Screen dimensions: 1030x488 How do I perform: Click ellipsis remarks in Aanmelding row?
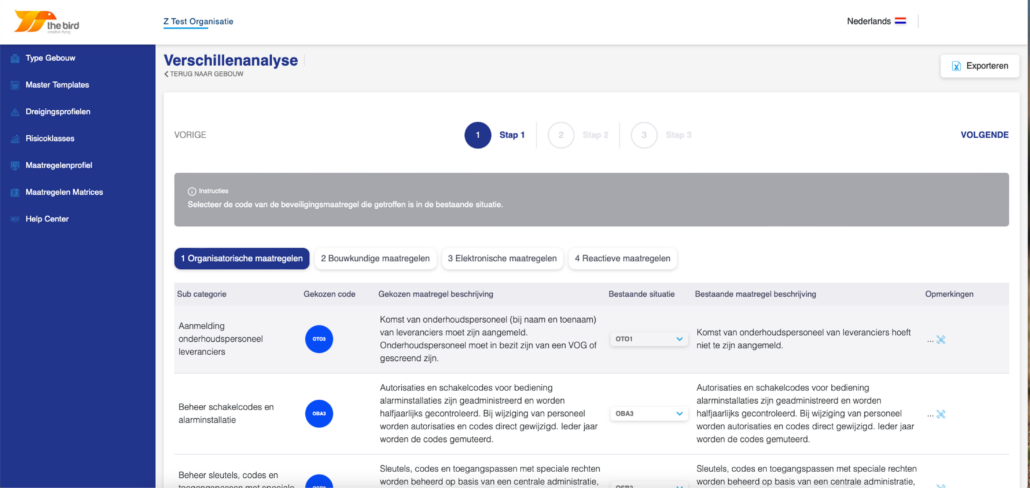(x=930, y=340)
